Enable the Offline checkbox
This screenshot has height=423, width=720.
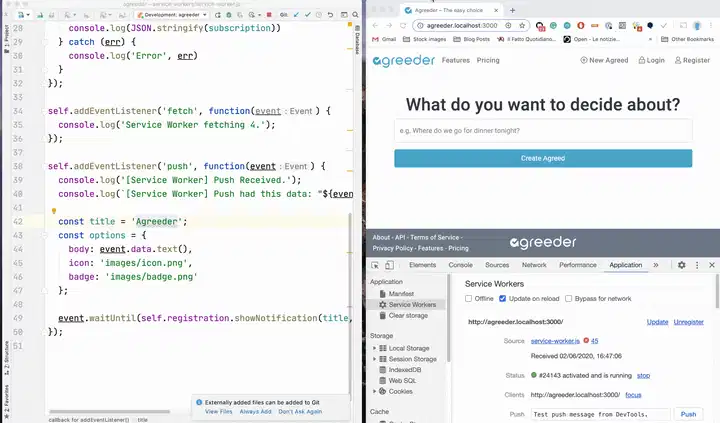click(468, 299)
